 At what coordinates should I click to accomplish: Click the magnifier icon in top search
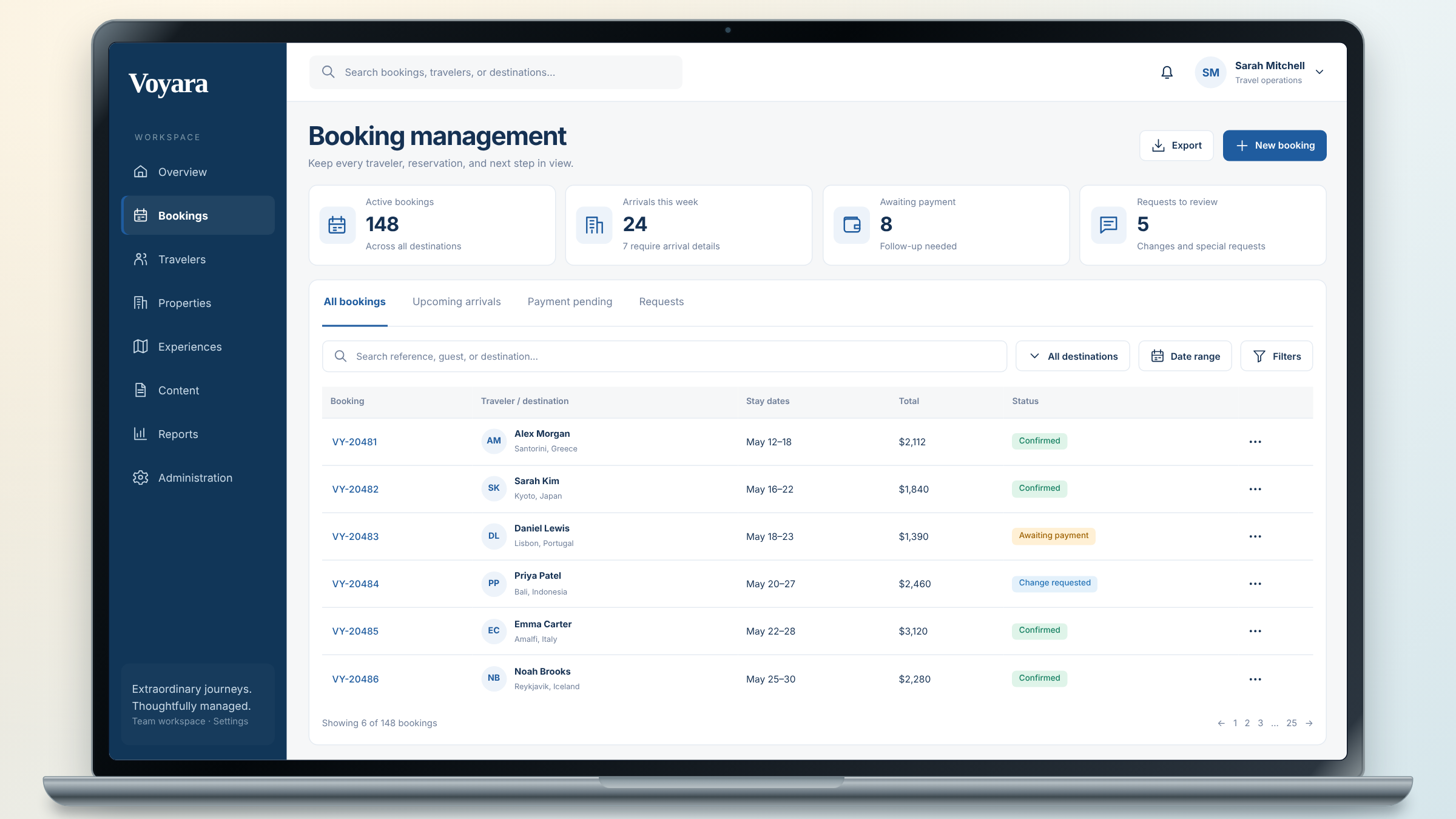click(328, 72)
